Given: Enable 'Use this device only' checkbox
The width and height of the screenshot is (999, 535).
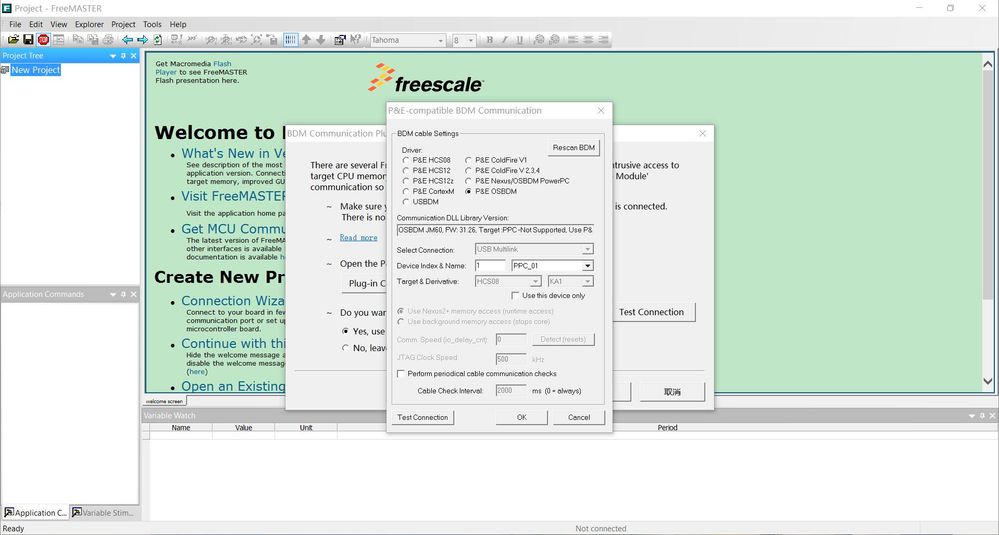Looking at the screenshot, I should 515,296.
